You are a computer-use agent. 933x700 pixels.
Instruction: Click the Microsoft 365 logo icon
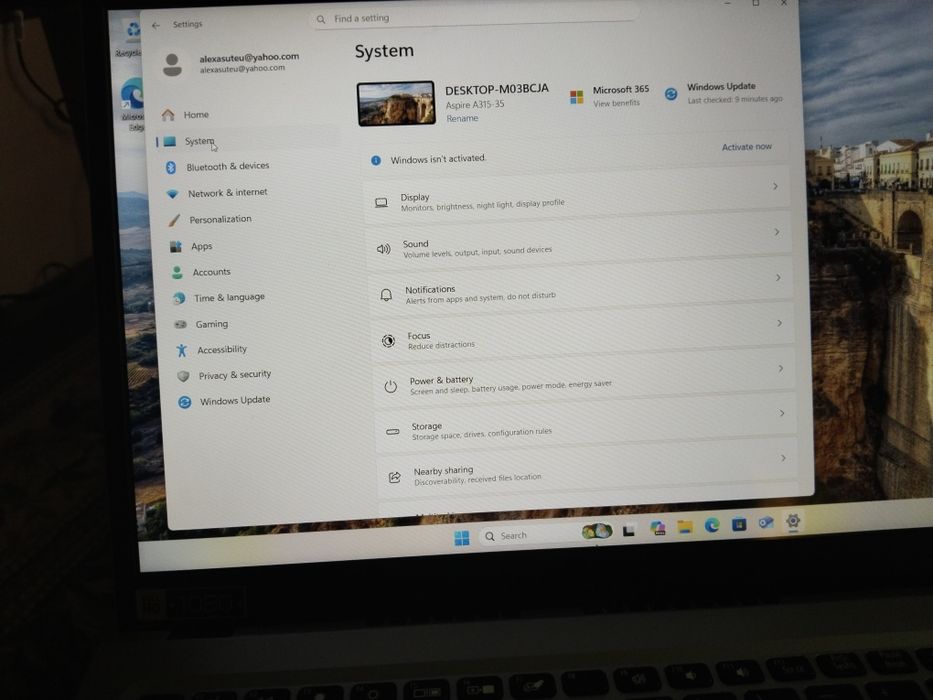(x=577, y=97)
